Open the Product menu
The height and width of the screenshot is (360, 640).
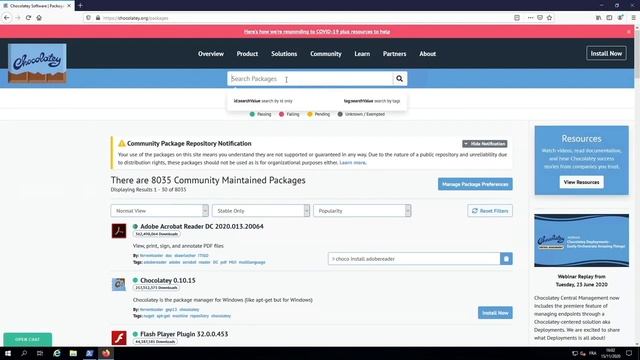[x=247, y=53]
